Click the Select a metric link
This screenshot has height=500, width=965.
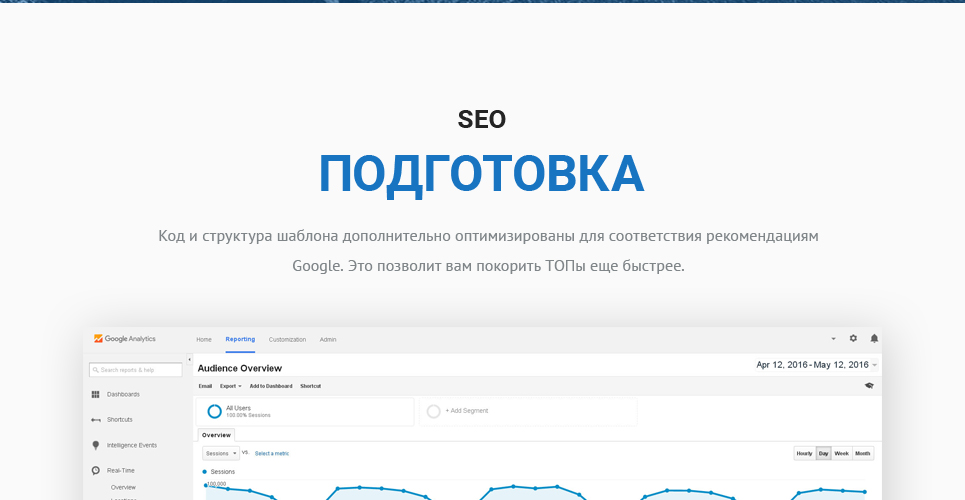point(272,453)
